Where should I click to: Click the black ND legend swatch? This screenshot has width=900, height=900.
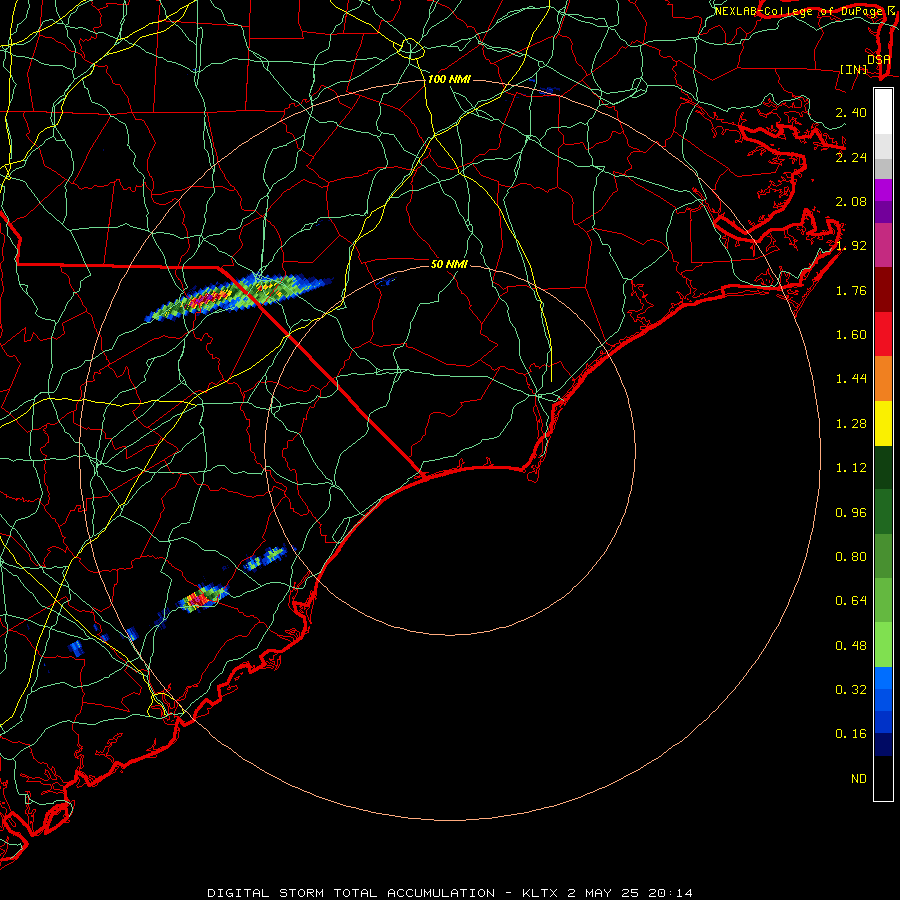coord(883,778)
